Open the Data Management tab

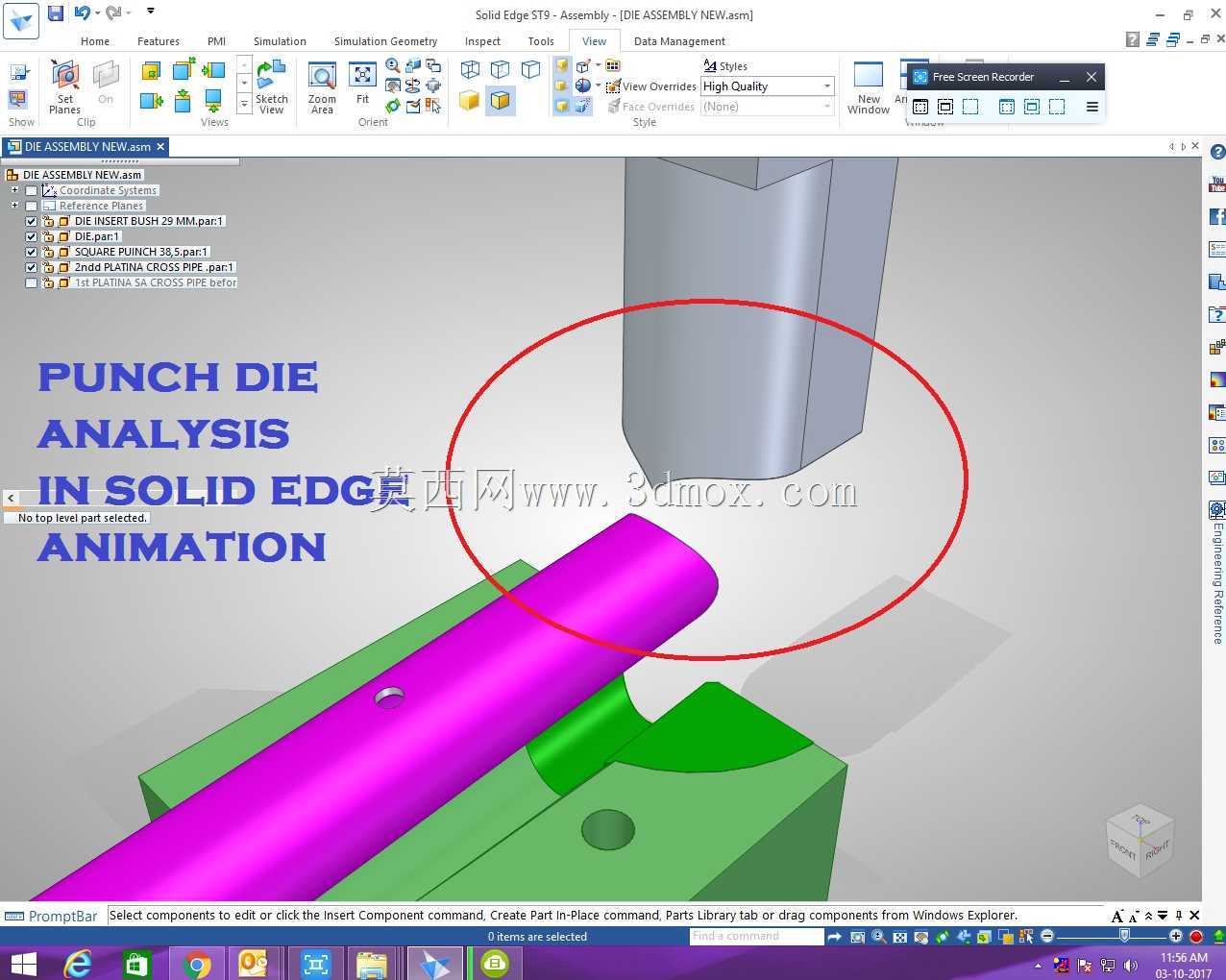click(x=679, y=41)
